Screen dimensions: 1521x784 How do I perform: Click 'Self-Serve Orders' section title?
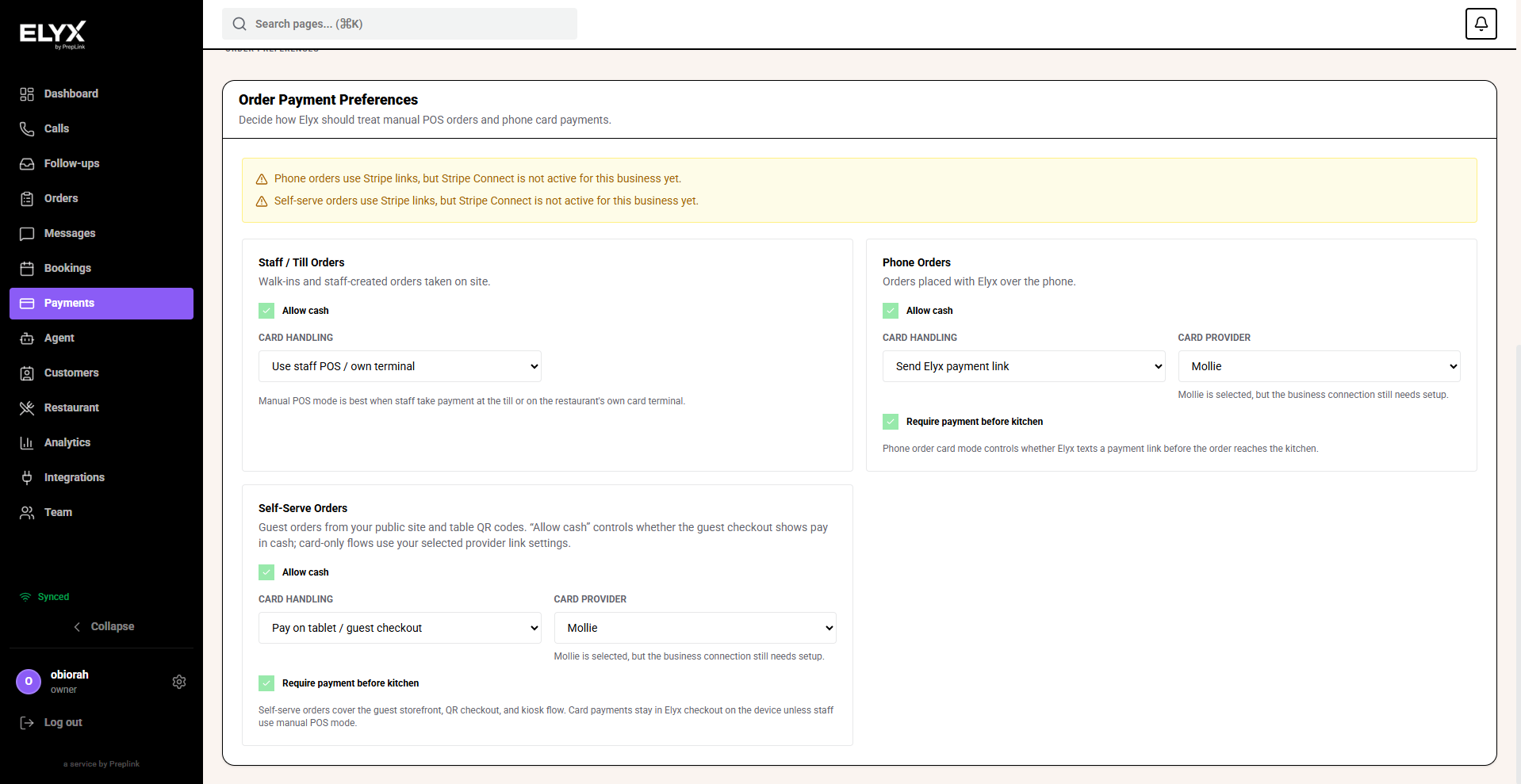tap(303, 508)
